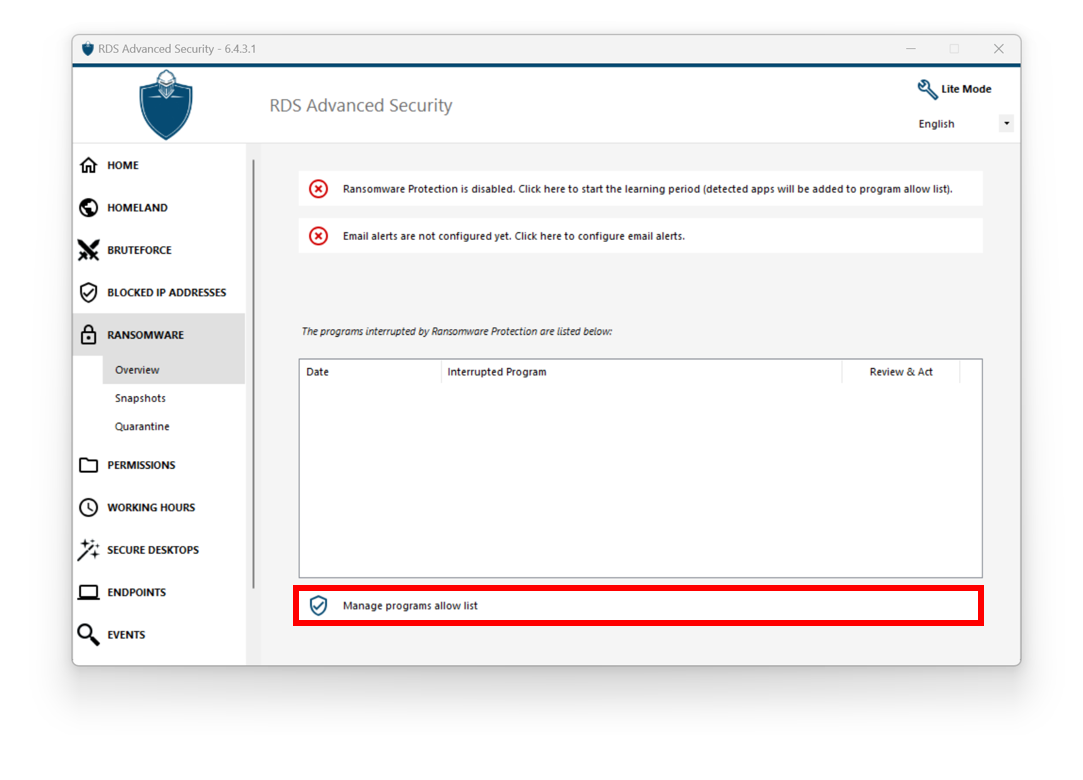
Task: Click the Home house icon in sidebar
Action: tap(88, 165)
